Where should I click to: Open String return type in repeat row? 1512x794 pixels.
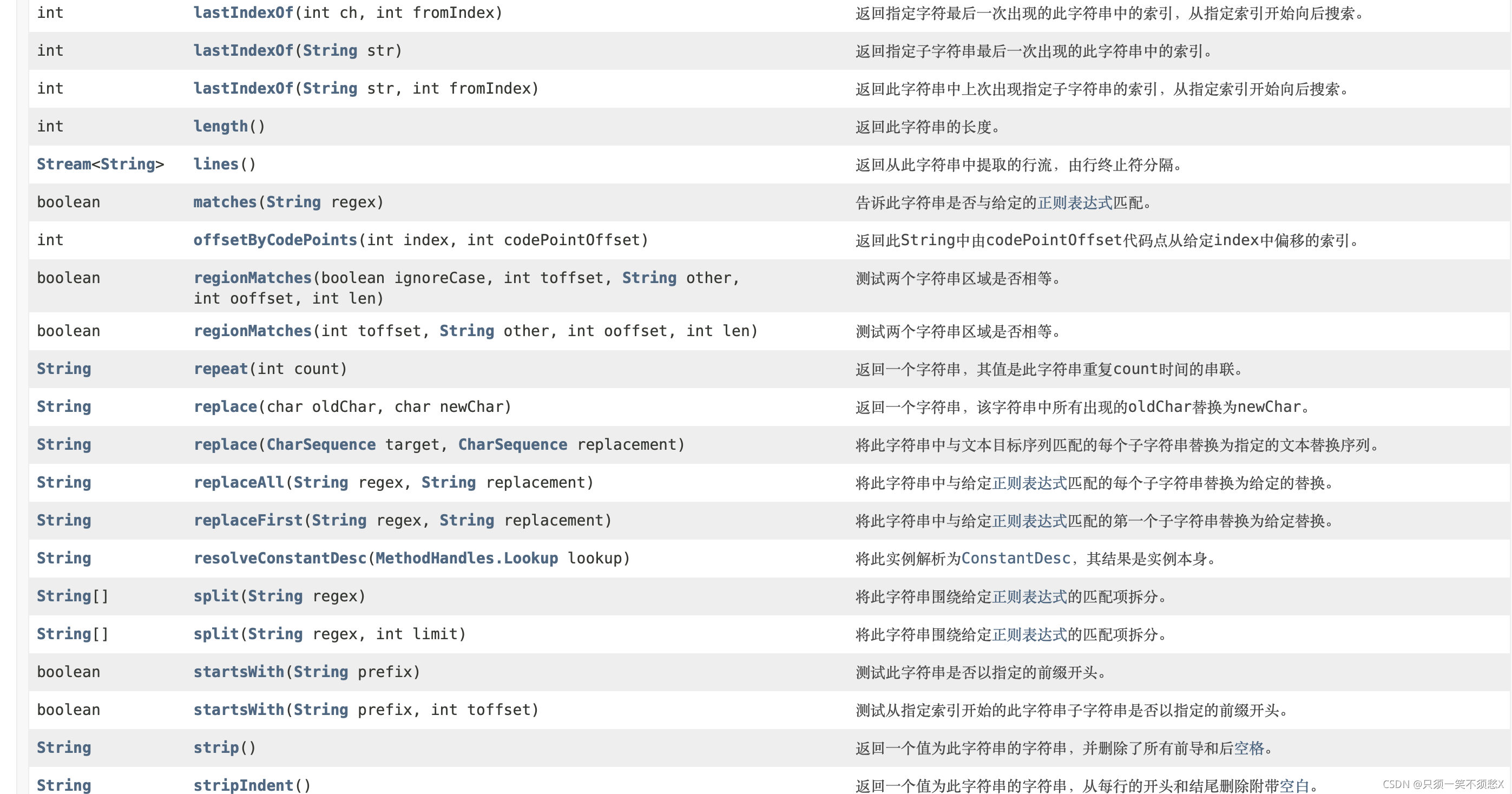(63, 369)
